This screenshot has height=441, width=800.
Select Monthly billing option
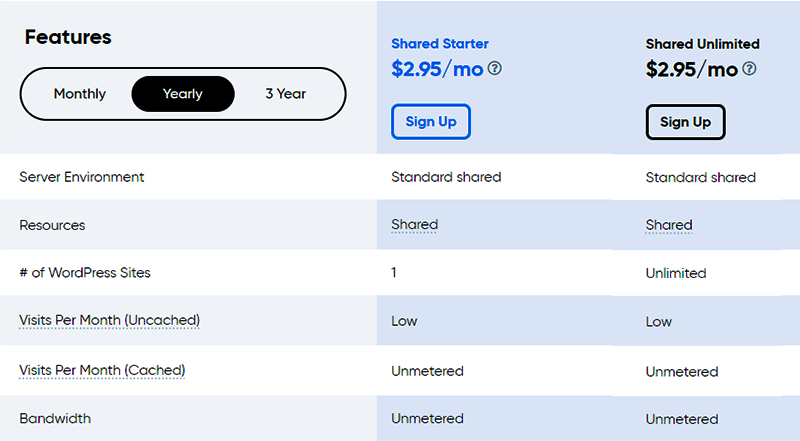80,94
